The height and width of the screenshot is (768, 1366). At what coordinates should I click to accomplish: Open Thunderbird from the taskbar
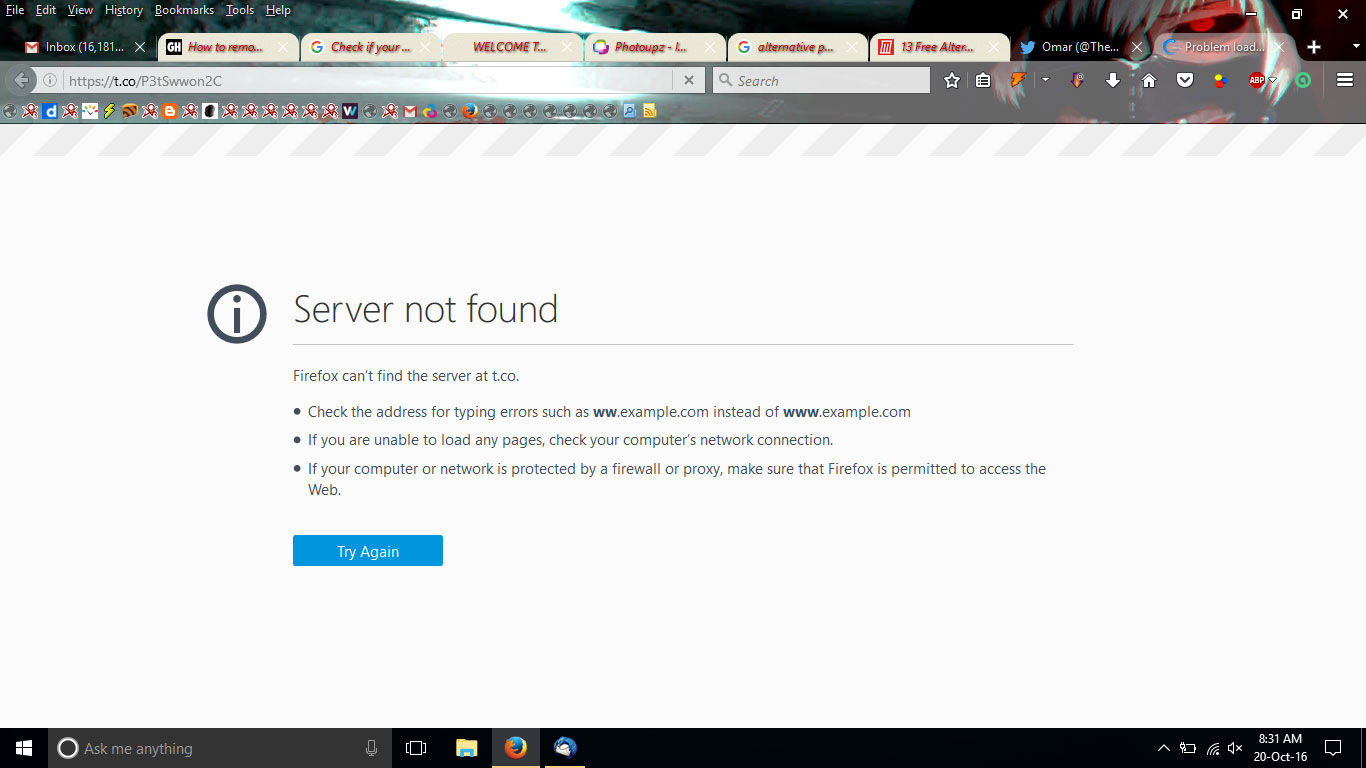(564, 747)
